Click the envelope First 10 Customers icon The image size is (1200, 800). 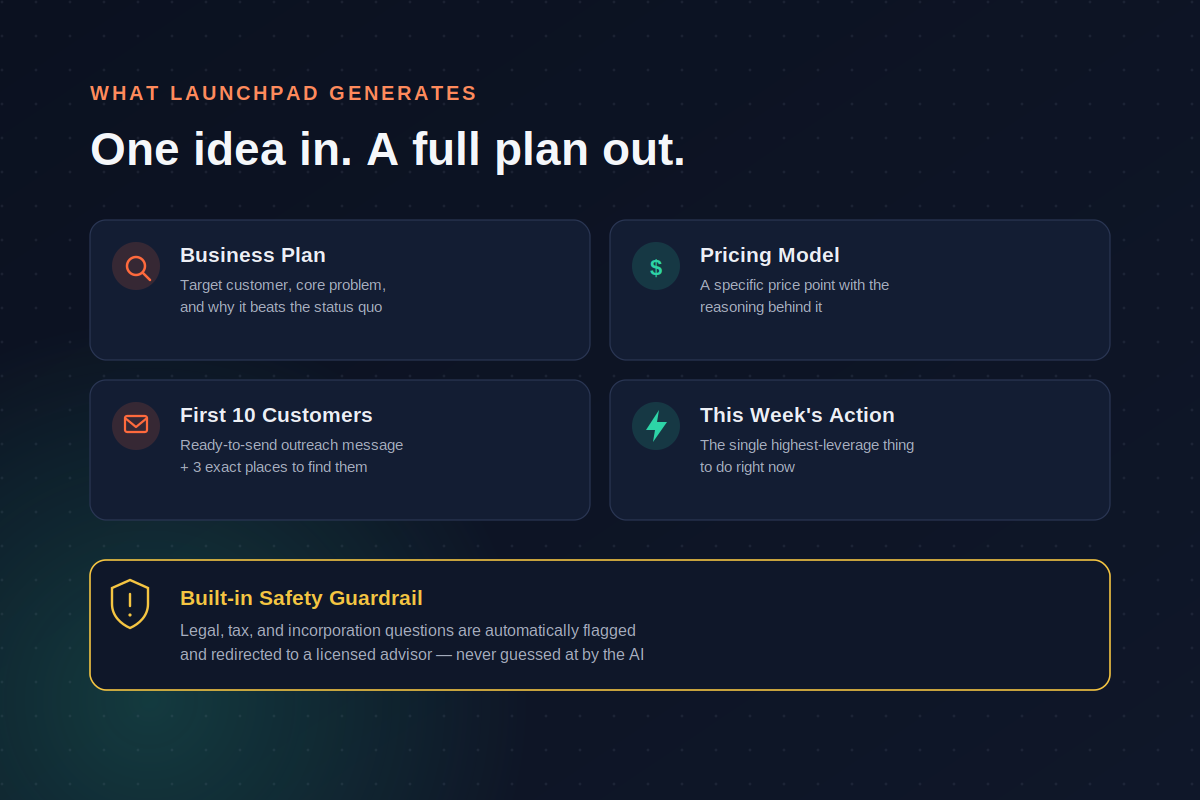coord(136,426)
